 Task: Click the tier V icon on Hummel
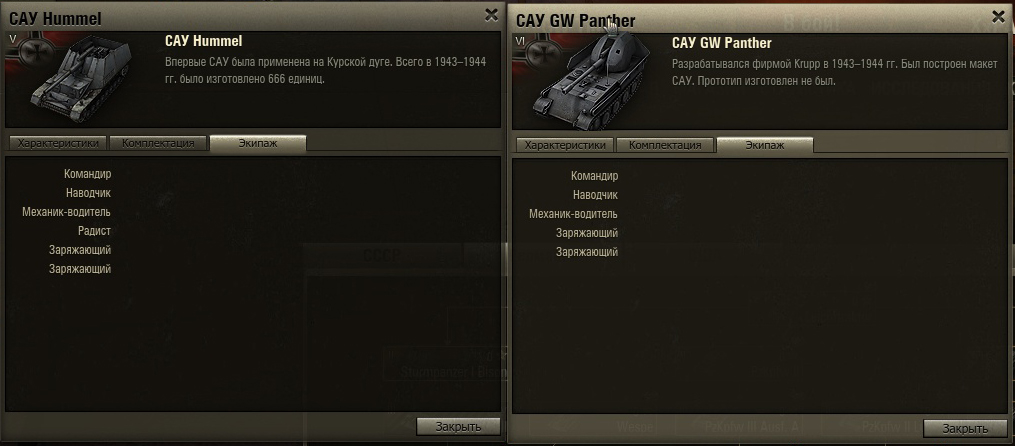(12, 39)
